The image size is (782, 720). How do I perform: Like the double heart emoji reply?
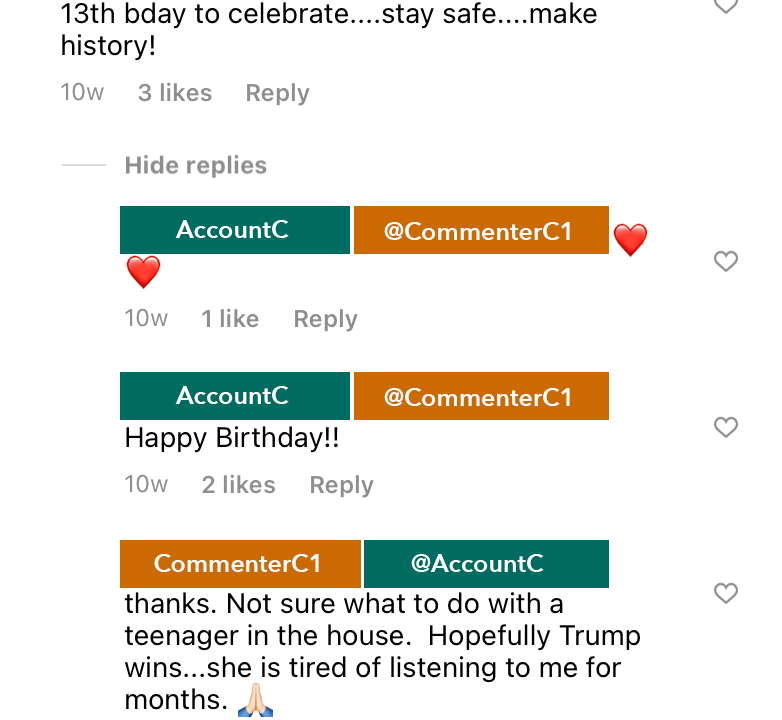[x=726, y=261]
